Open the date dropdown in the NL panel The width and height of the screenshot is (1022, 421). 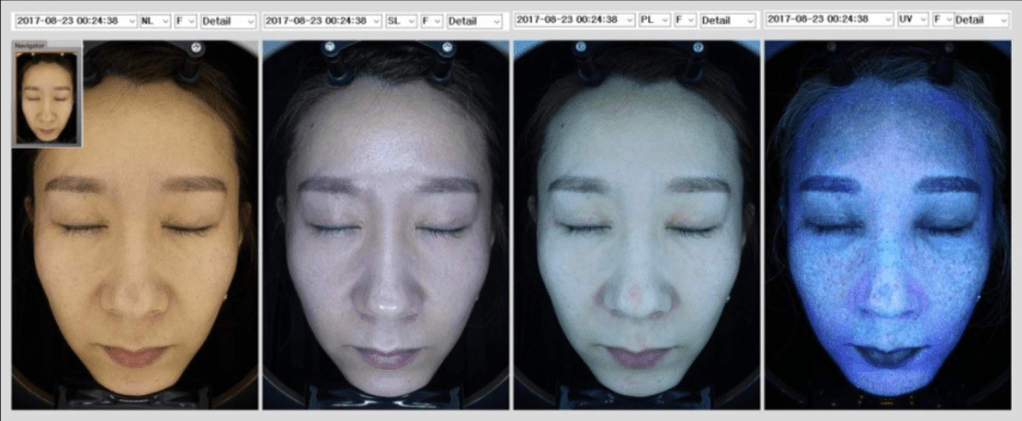75,20
